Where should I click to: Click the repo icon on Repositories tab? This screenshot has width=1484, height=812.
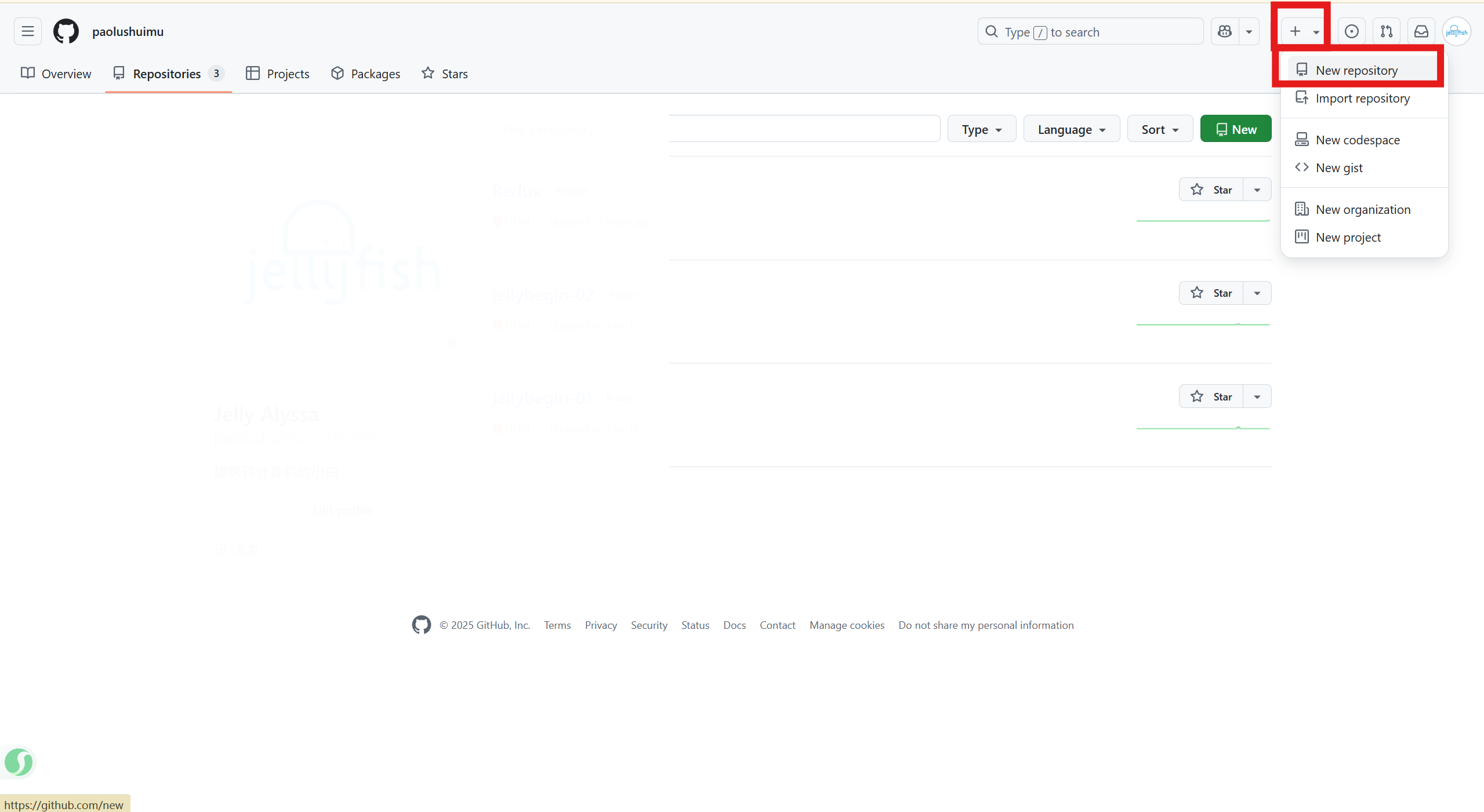tap(119, 73)
